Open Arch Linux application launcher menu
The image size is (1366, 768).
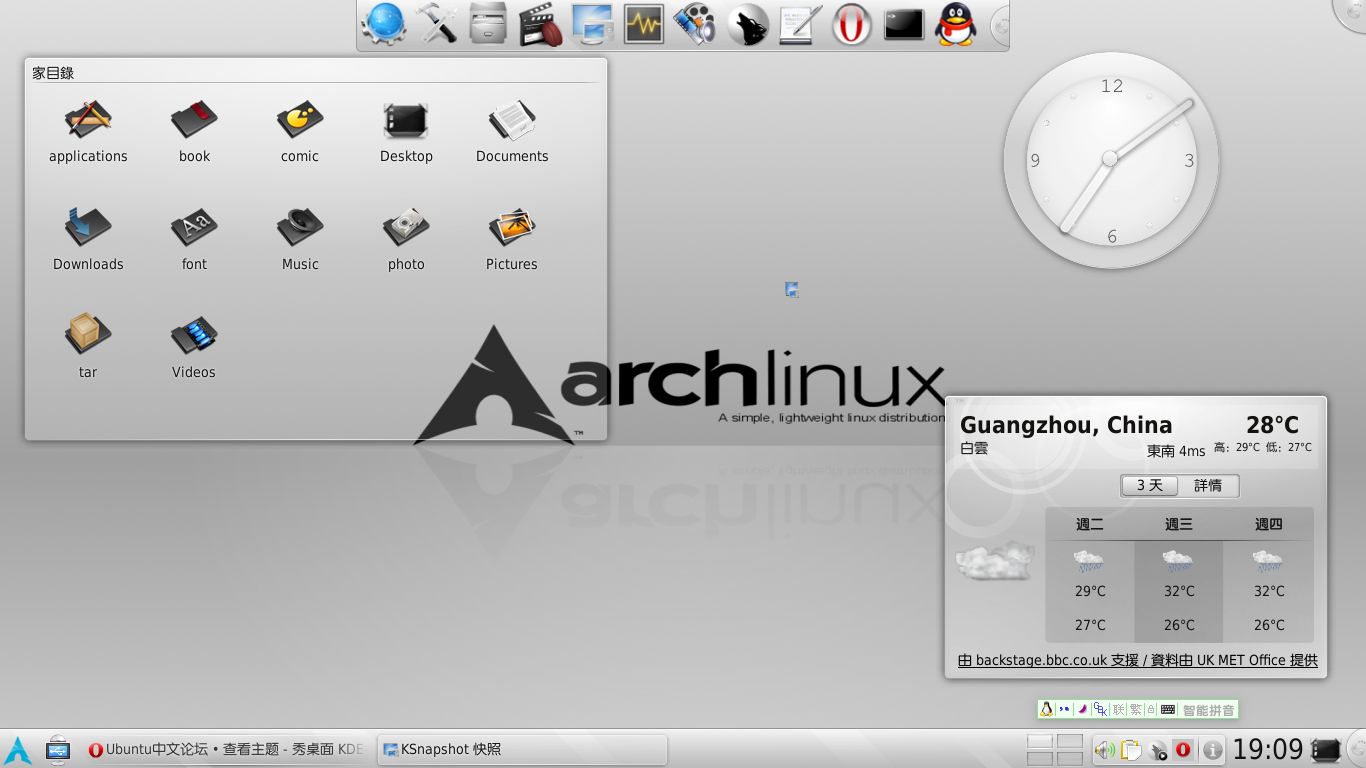click(x=17, y=750)
